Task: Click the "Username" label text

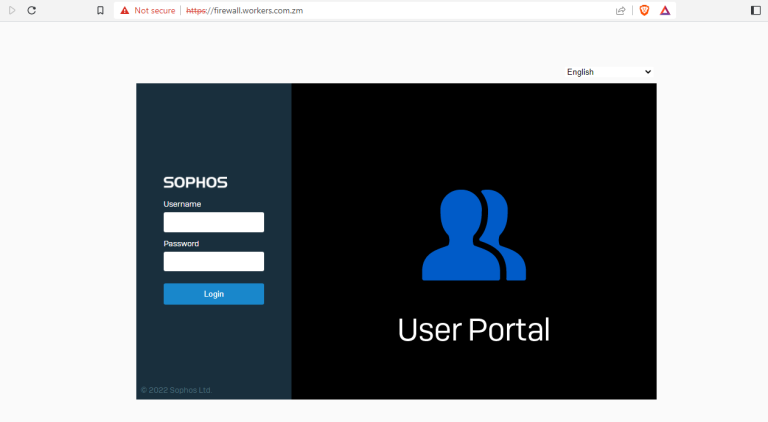Action: (182, 204)
